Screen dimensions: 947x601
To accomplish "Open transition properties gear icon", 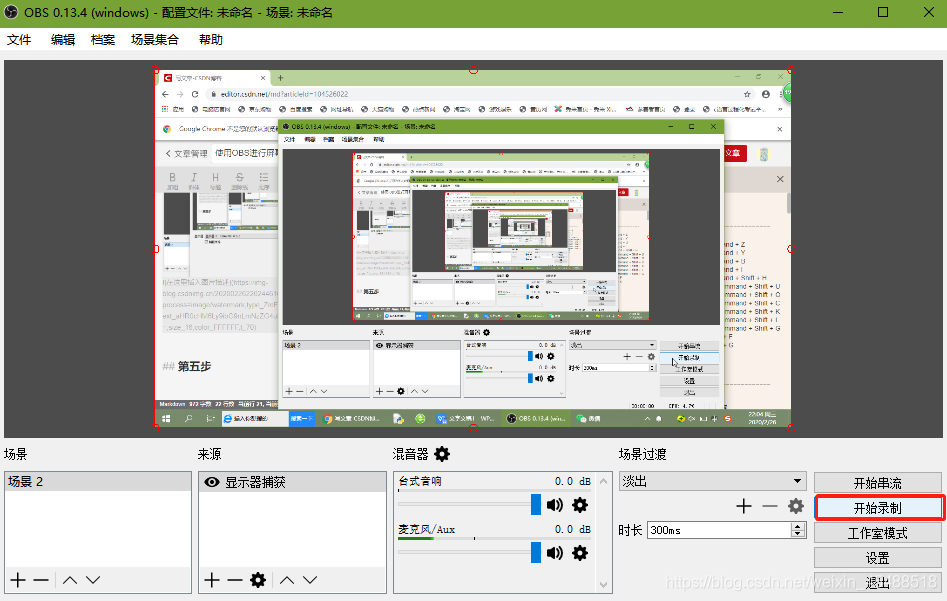I will pos(796,506).
